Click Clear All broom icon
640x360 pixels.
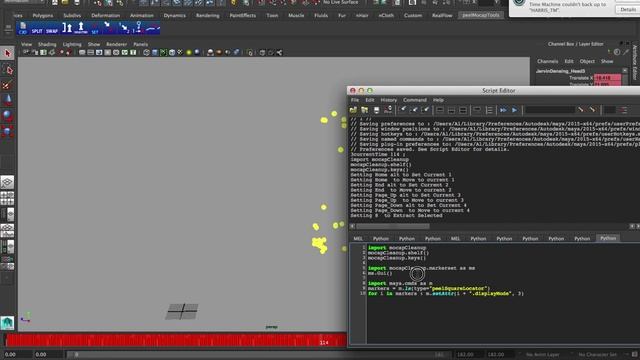point(425,110)
